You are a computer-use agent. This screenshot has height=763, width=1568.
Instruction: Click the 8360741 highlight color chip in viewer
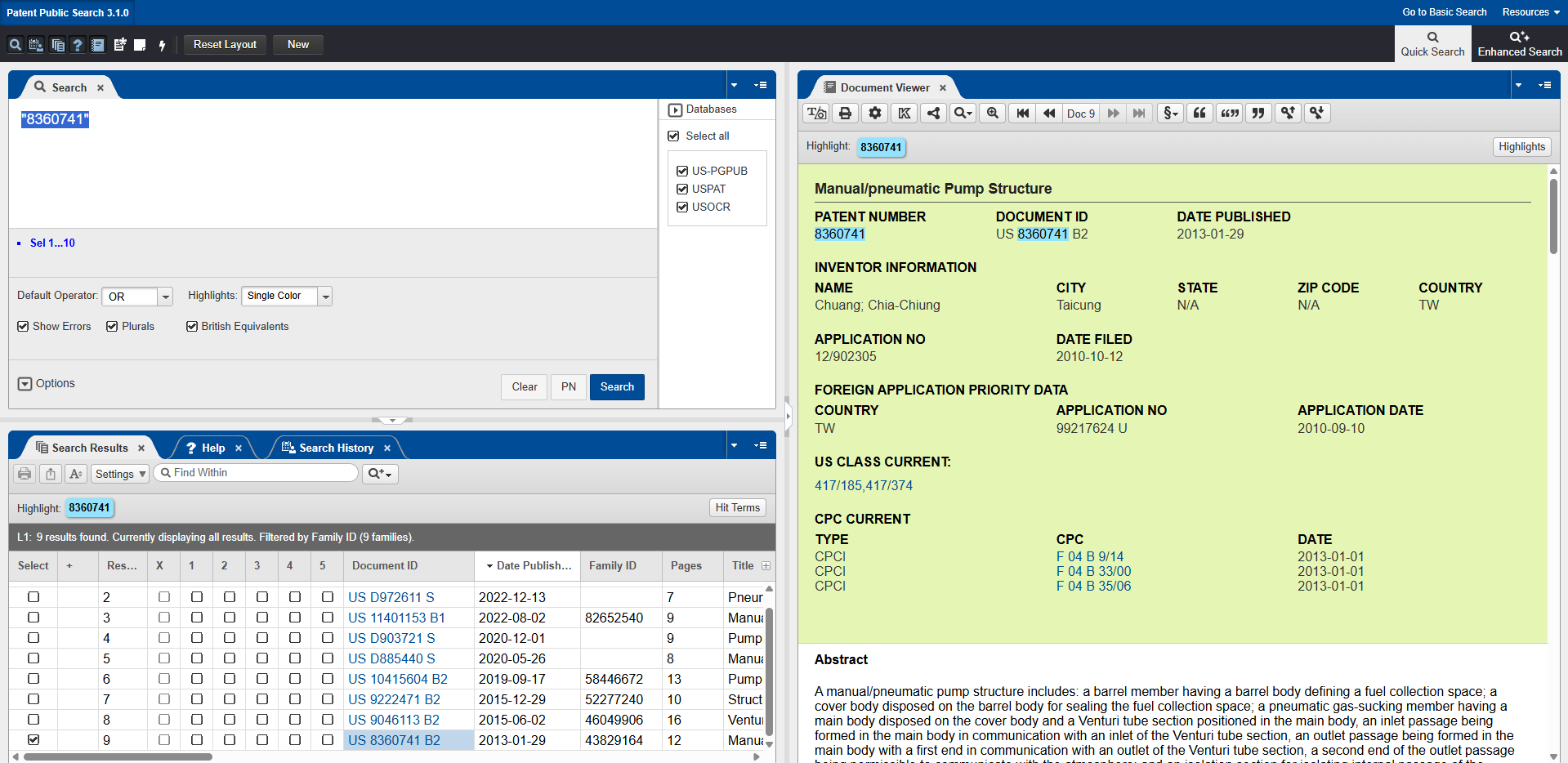pyautogui.click(x=881, y=148)
